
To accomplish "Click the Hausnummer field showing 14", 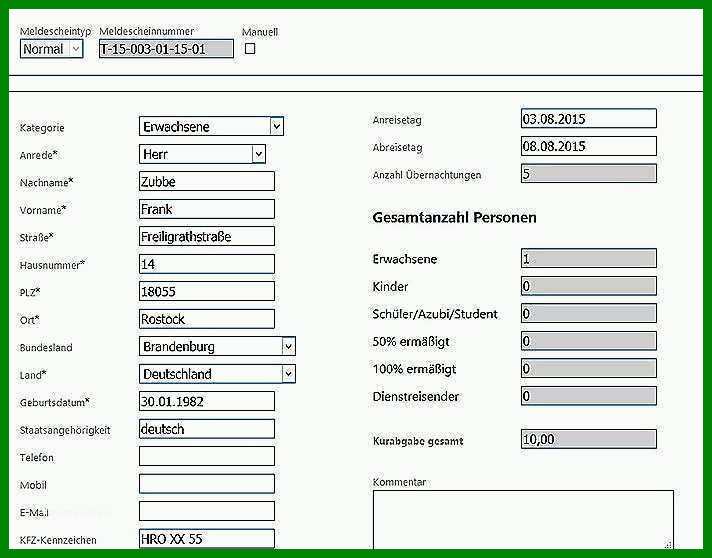I will coord(207,264).
